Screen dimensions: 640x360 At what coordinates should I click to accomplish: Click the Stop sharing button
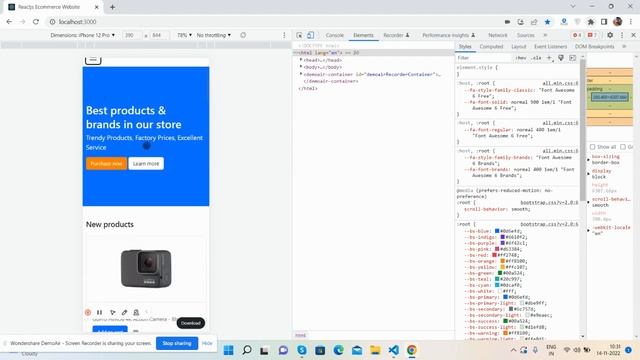(177, 343)
